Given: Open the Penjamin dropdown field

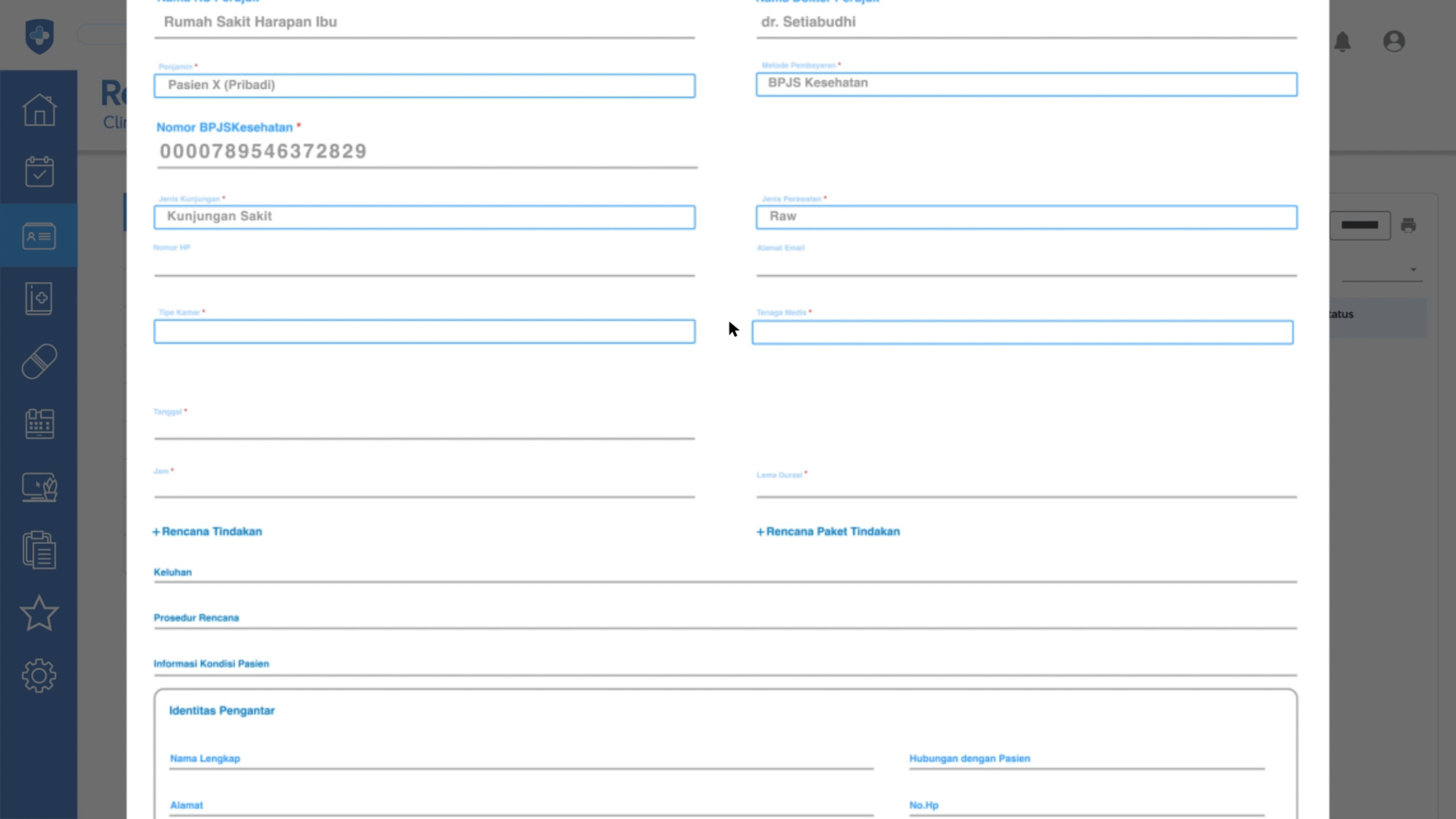Looking at the screenshot, I should 424,86.
